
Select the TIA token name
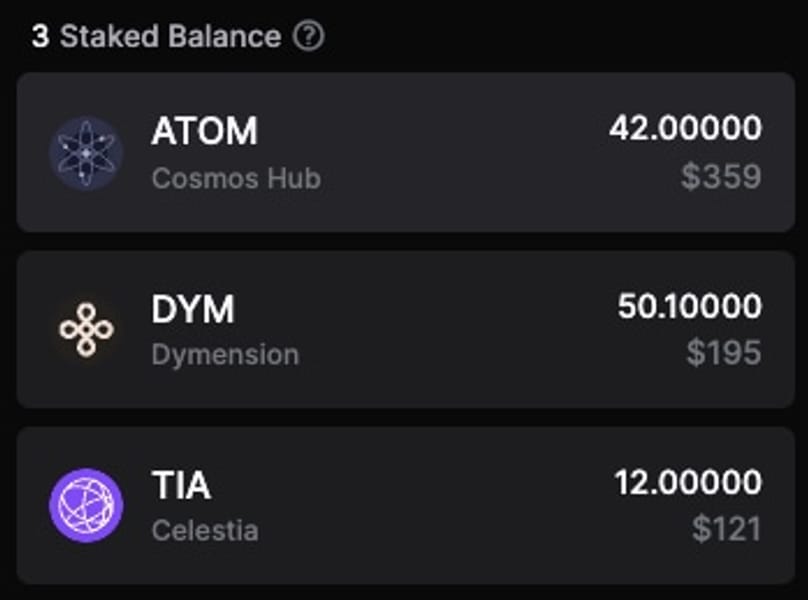[x=181, y=485]
